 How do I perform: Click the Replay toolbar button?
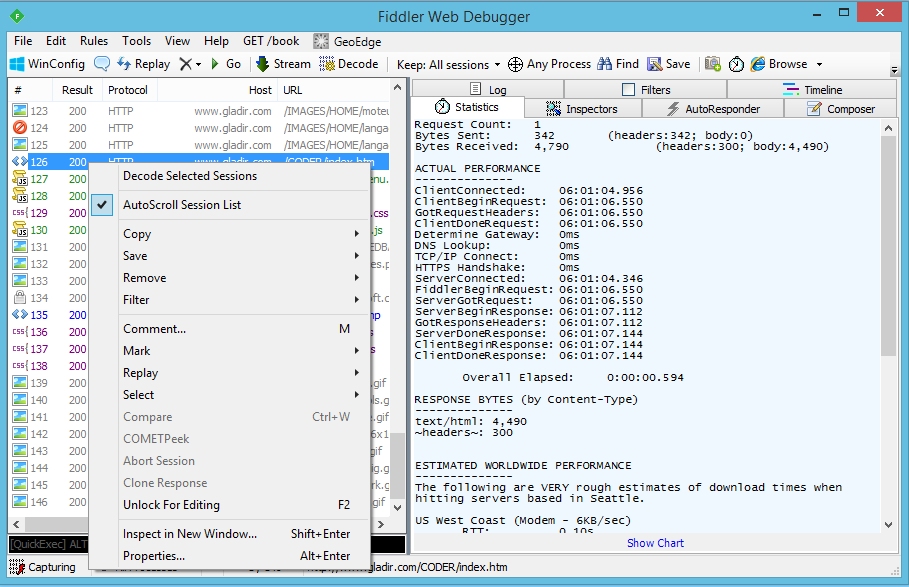pyautogui.click(x=143, y=64)
